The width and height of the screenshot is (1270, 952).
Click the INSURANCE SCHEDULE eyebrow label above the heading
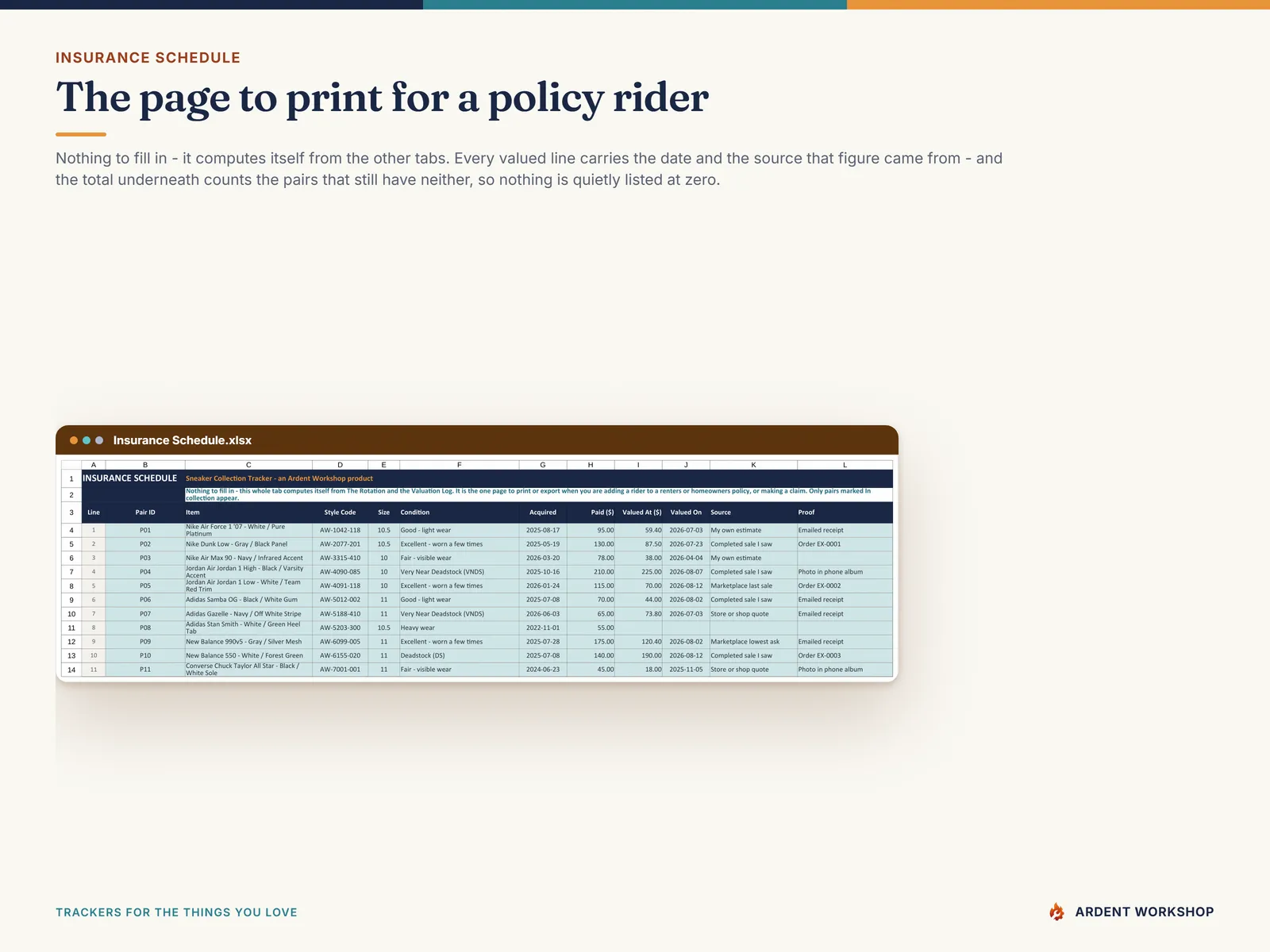pyautogui.click(x=148, y=58)
